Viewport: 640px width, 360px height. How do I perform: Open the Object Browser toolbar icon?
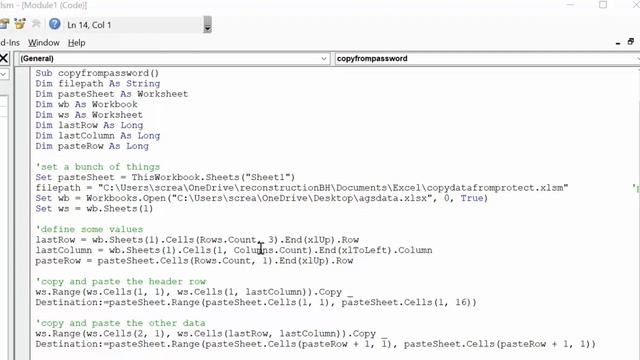click(x=19, y=24)
